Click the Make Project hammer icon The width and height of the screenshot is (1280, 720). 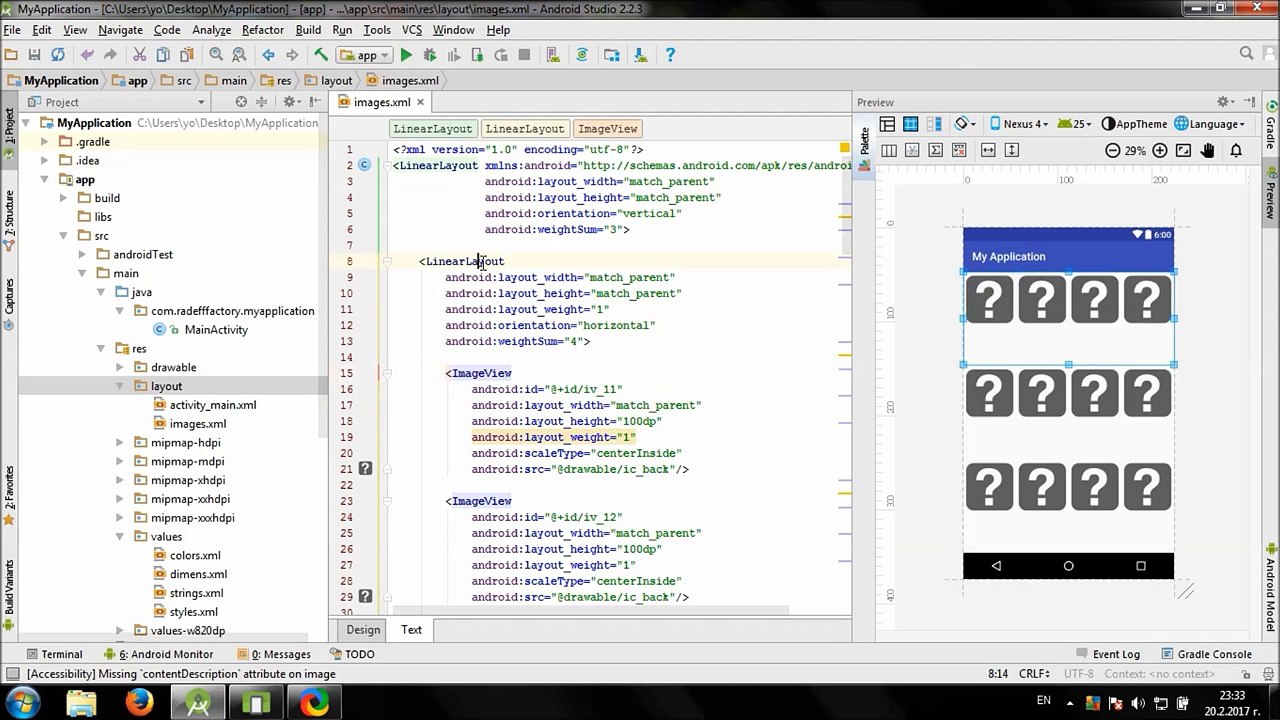(321, 55)
